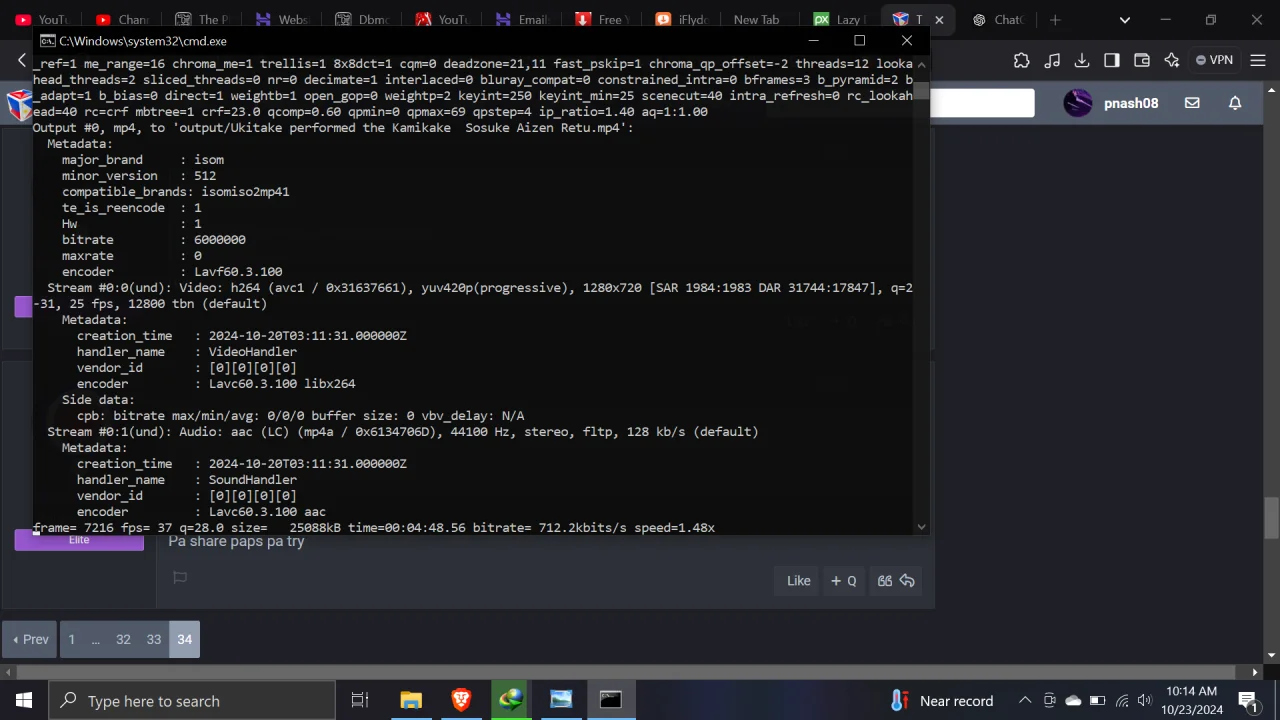Click cmd window scrollbar thumb
The image size is (1280, 720).
click(921, 92)
